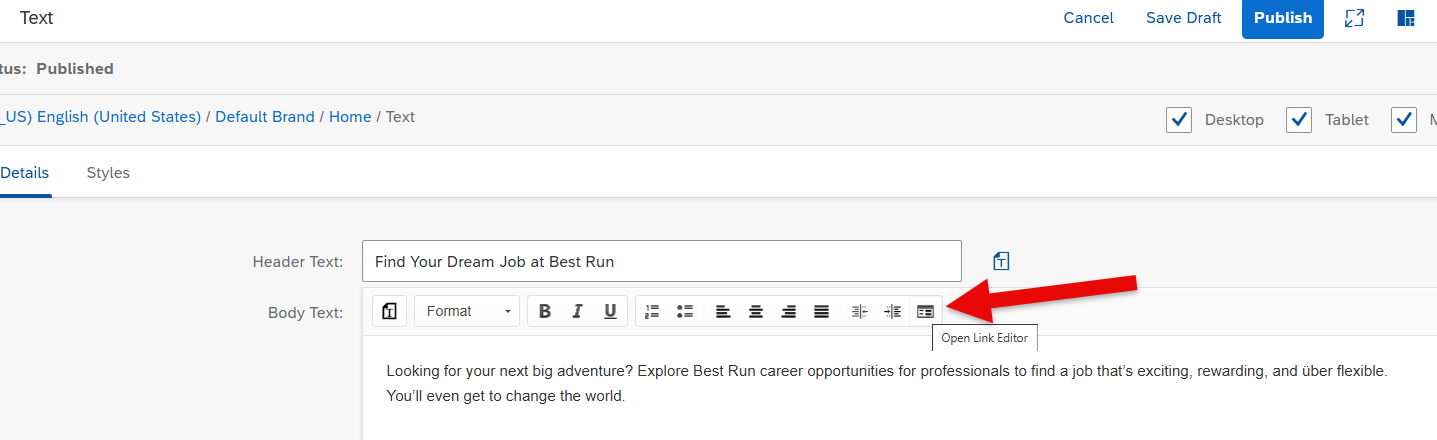Select the Details tab
Viewport: 1437px width, 440px height.
[x=24, y=172]
